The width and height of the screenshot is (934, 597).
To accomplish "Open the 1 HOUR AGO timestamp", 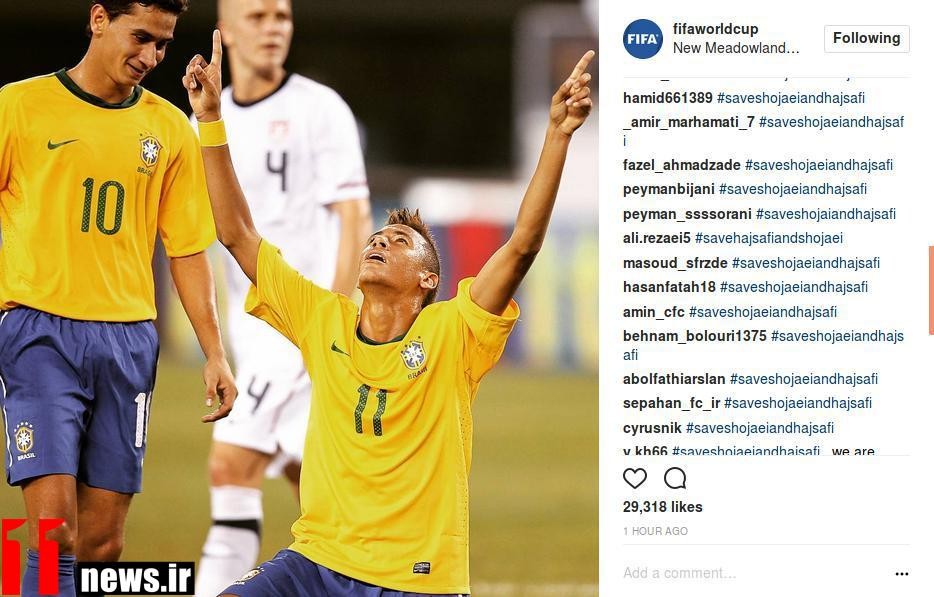I will coord(655,531).
